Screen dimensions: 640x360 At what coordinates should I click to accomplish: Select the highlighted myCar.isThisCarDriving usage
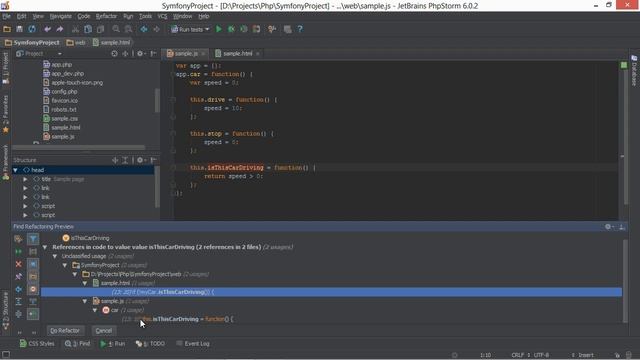(331, 292)
